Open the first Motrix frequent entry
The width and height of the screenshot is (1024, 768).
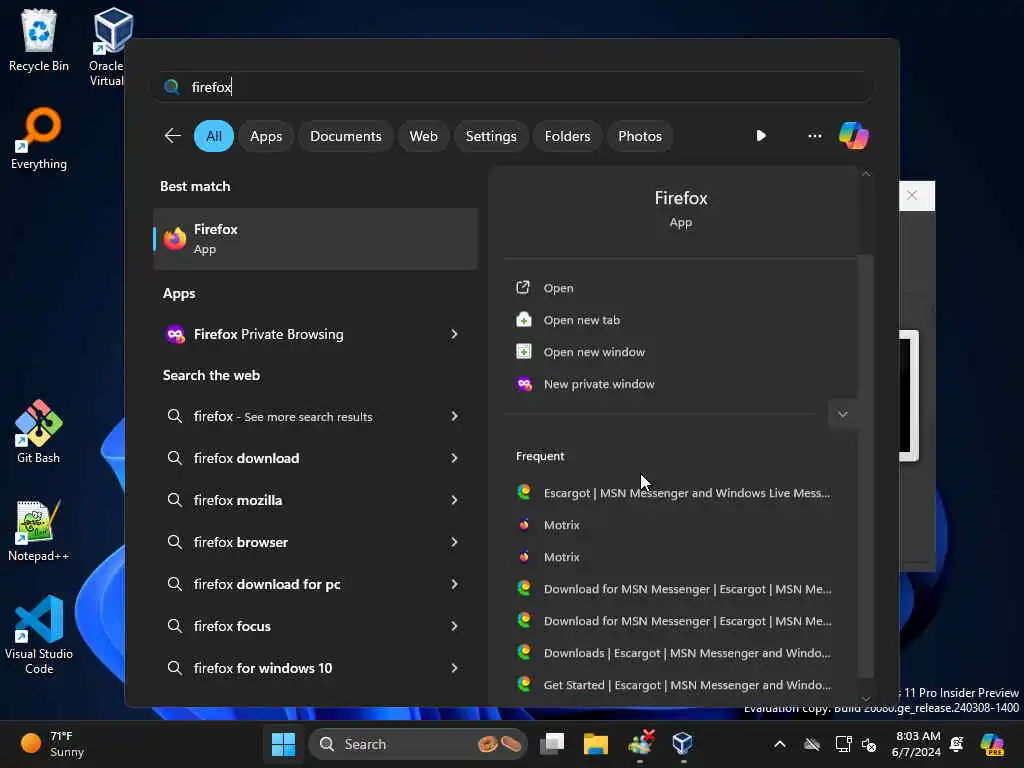tap(549, 525)
